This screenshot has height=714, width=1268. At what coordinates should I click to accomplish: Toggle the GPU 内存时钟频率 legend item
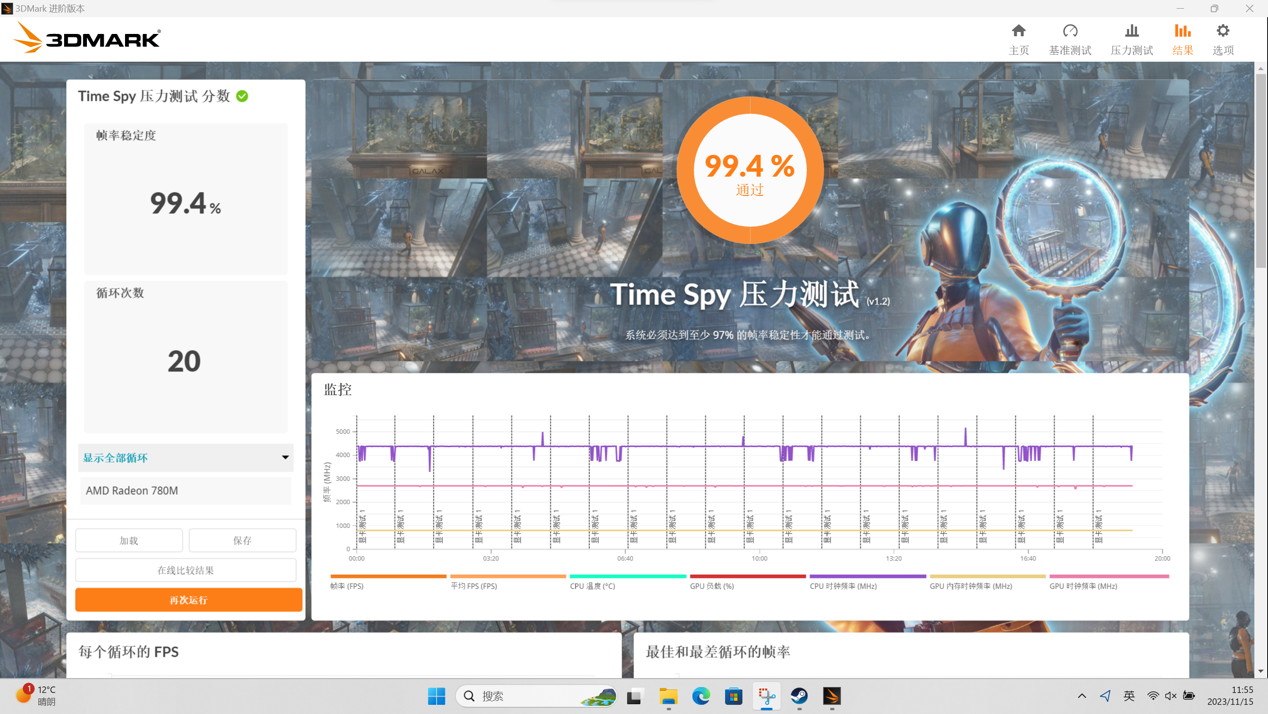[x=988, y=581]
